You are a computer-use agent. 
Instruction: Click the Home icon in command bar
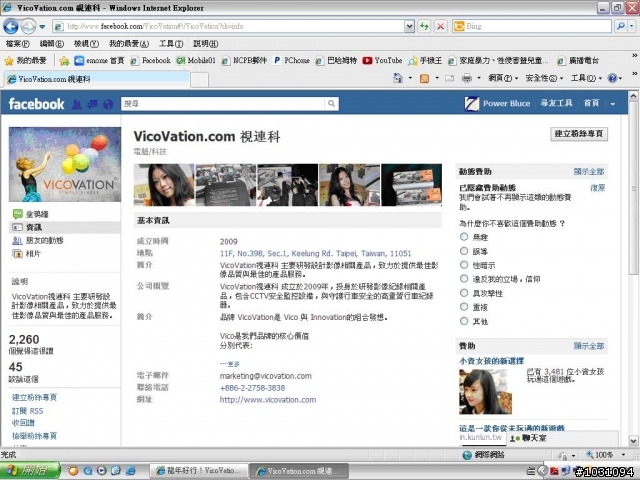pyautogui.click(x=398, y=78)
